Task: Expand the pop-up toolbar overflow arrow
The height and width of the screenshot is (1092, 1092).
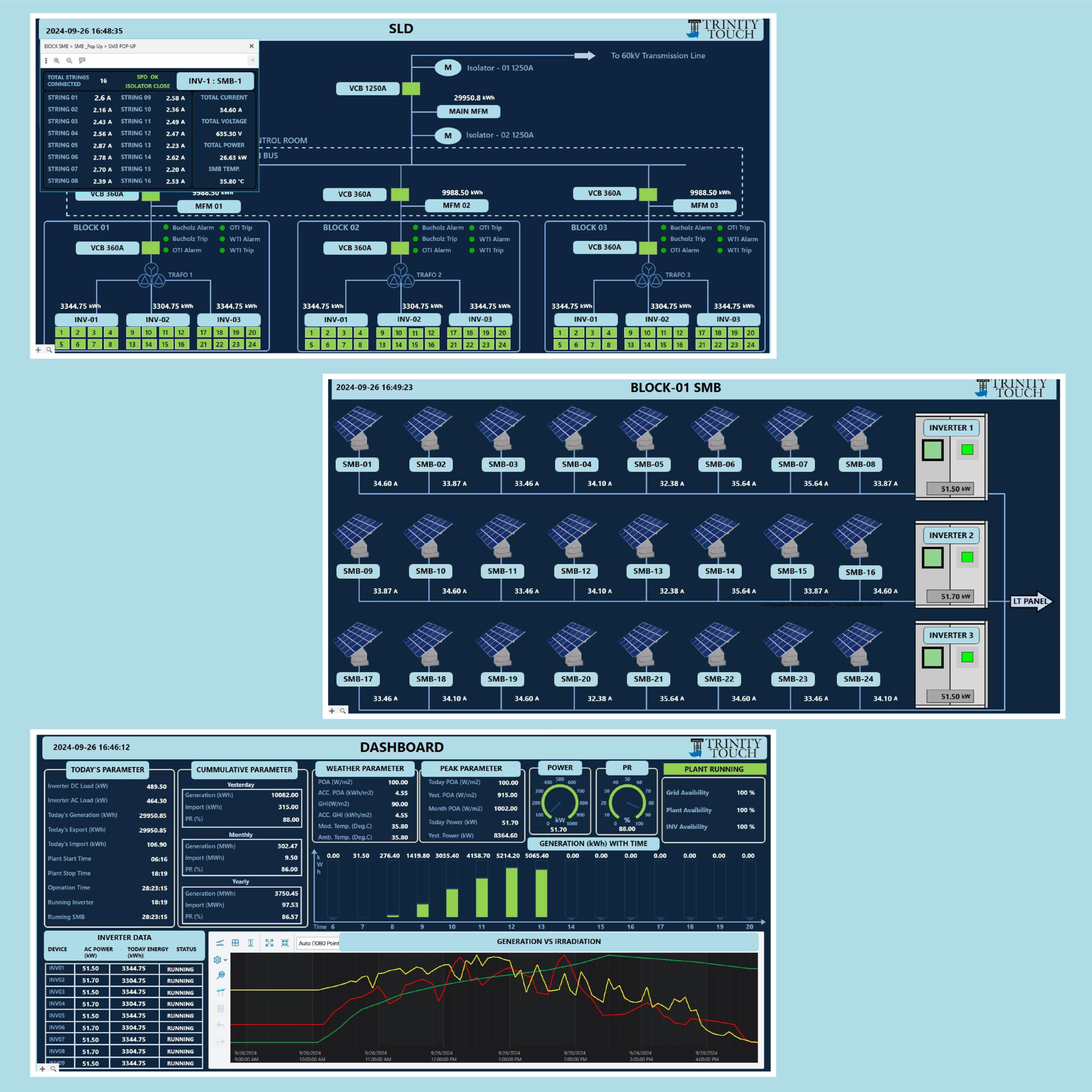Action: click(253, 61)
